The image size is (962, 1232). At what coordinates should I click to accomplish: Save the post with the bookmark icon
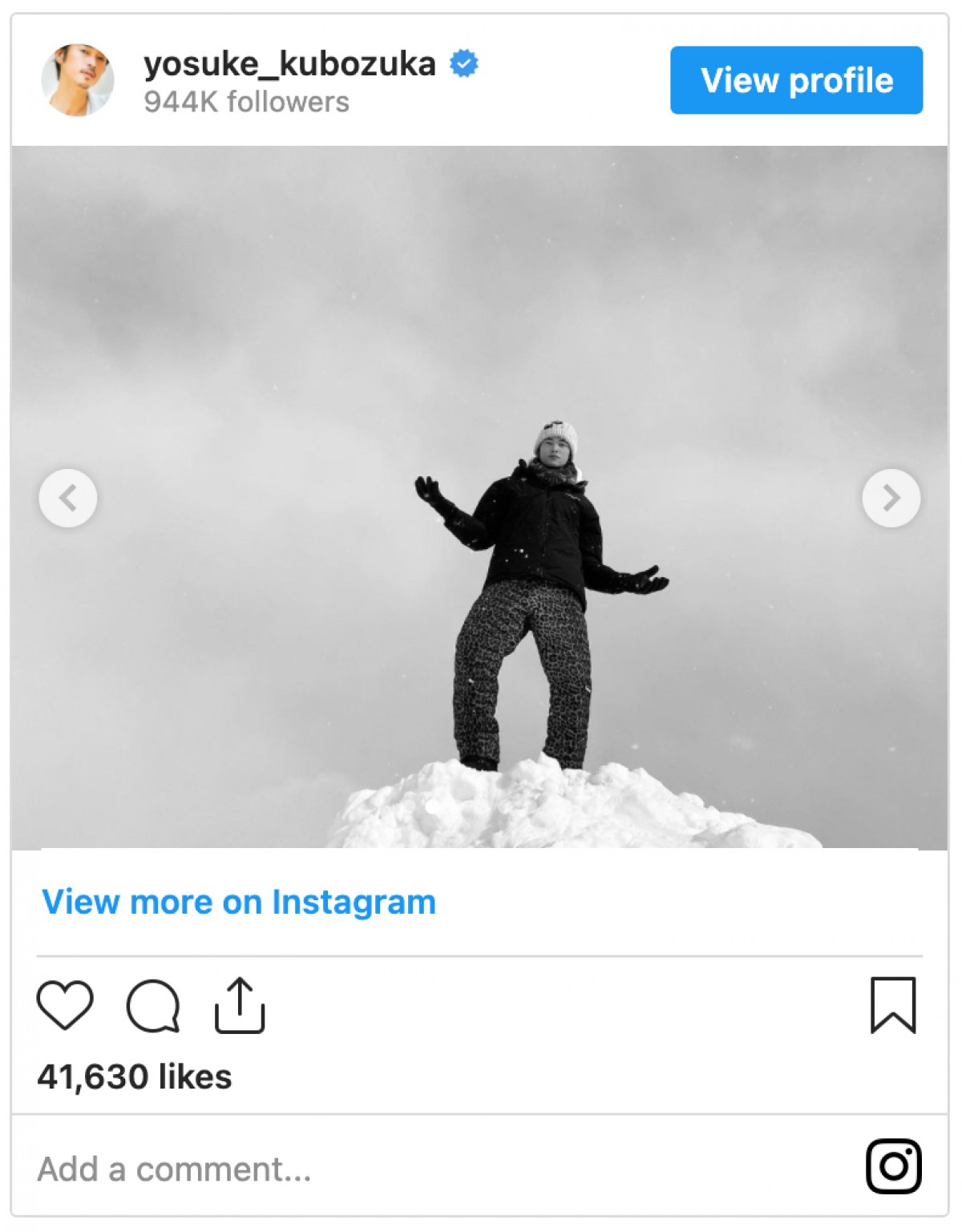893,1005
